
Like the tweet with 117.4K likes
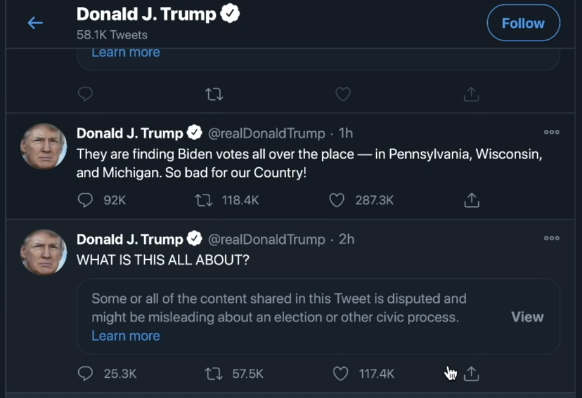coord(340,373)
